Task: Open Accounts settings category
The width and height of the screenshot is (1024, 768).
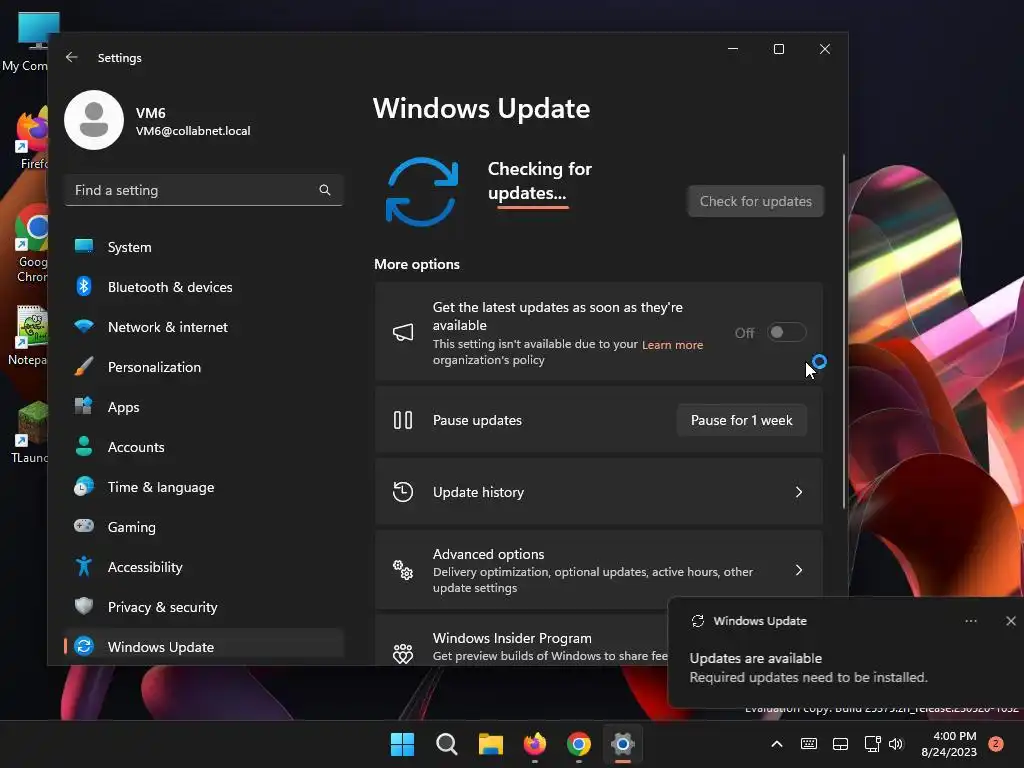Action: coord(204,447)
